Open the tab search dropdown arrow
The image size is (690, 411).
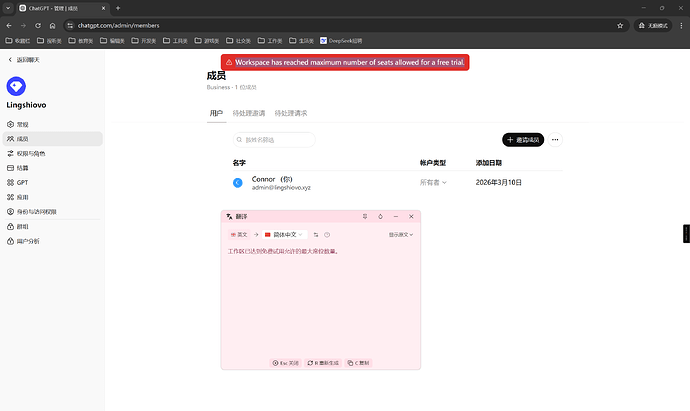(8, 8)
